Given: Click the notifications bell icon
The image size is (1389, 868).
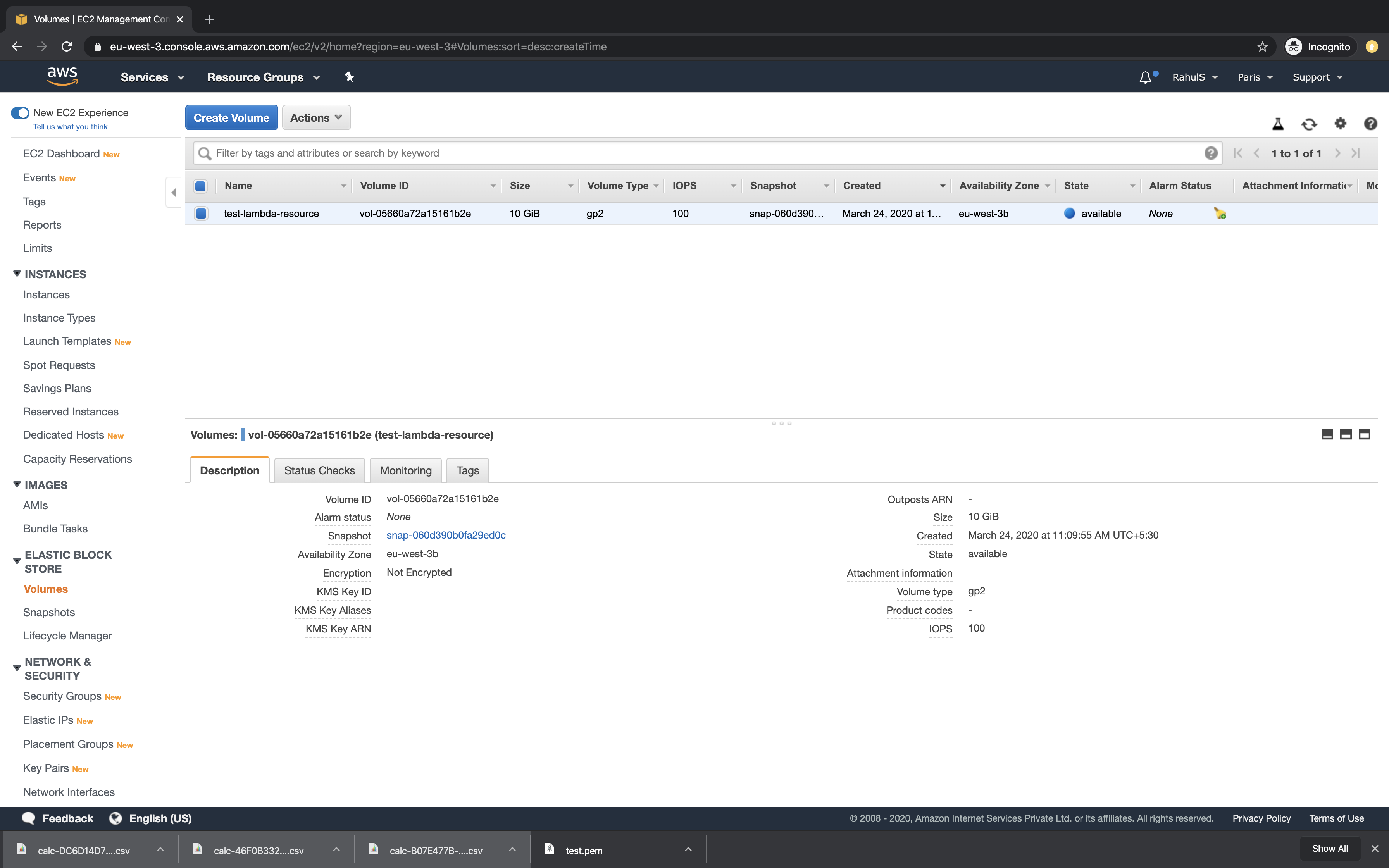Looking at the screenshot, I should click(1145, 77).
